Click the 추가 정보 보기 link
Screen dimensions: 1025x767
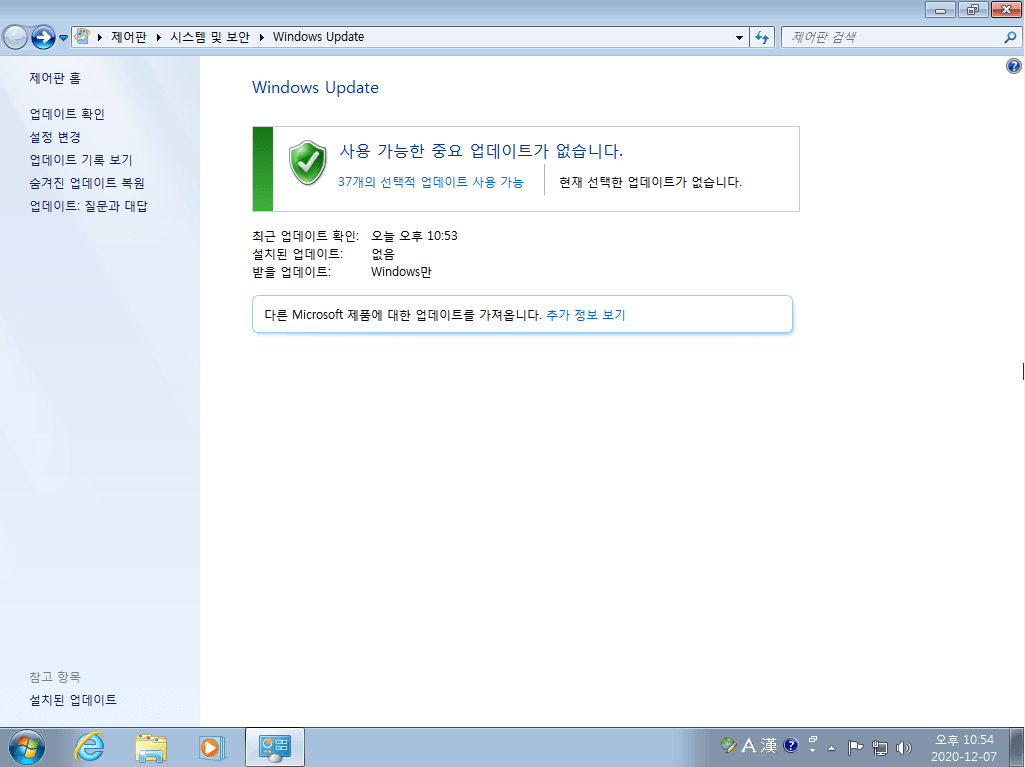(x=586, y=315)
